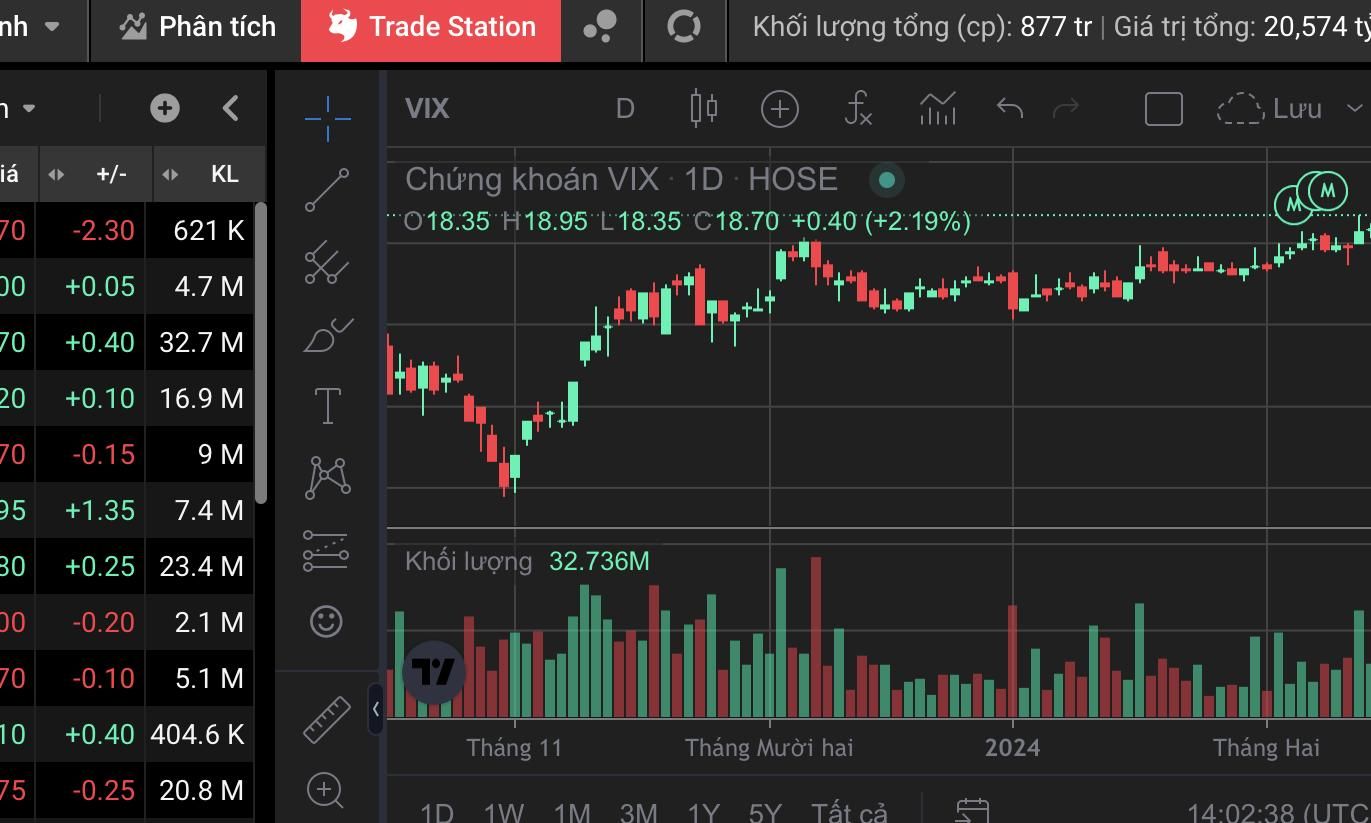Screen dimensions: 1371x823
Task: Click the three-circles icon in the top bar
Action: [600, 27]
